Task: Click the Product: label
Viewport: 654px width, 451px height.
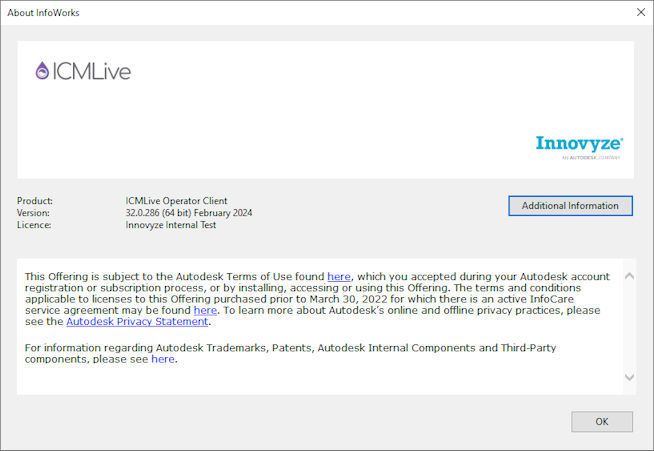Action: tap(35, 201)
